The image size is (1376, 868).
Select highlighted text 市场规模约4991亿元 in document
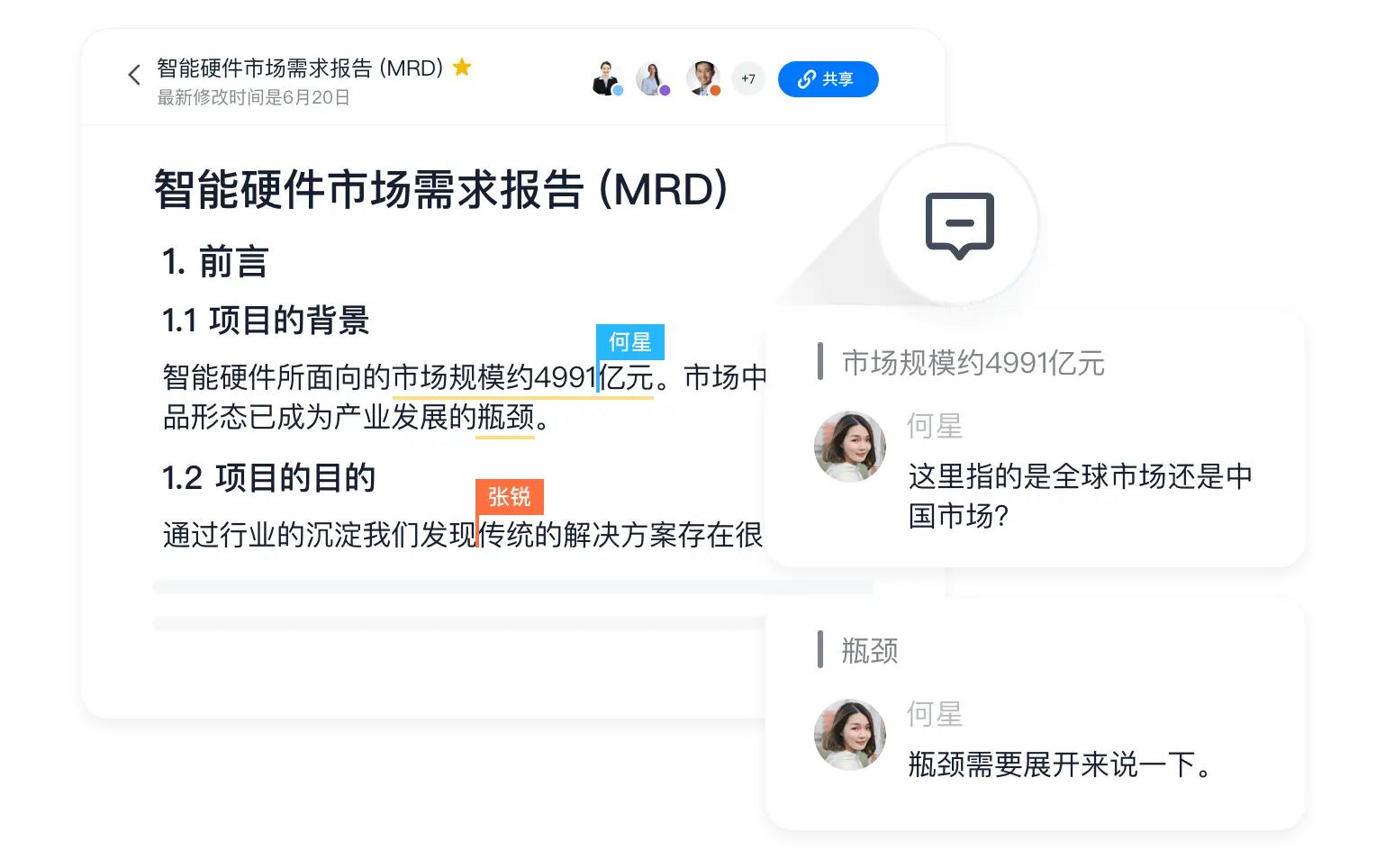523,377
